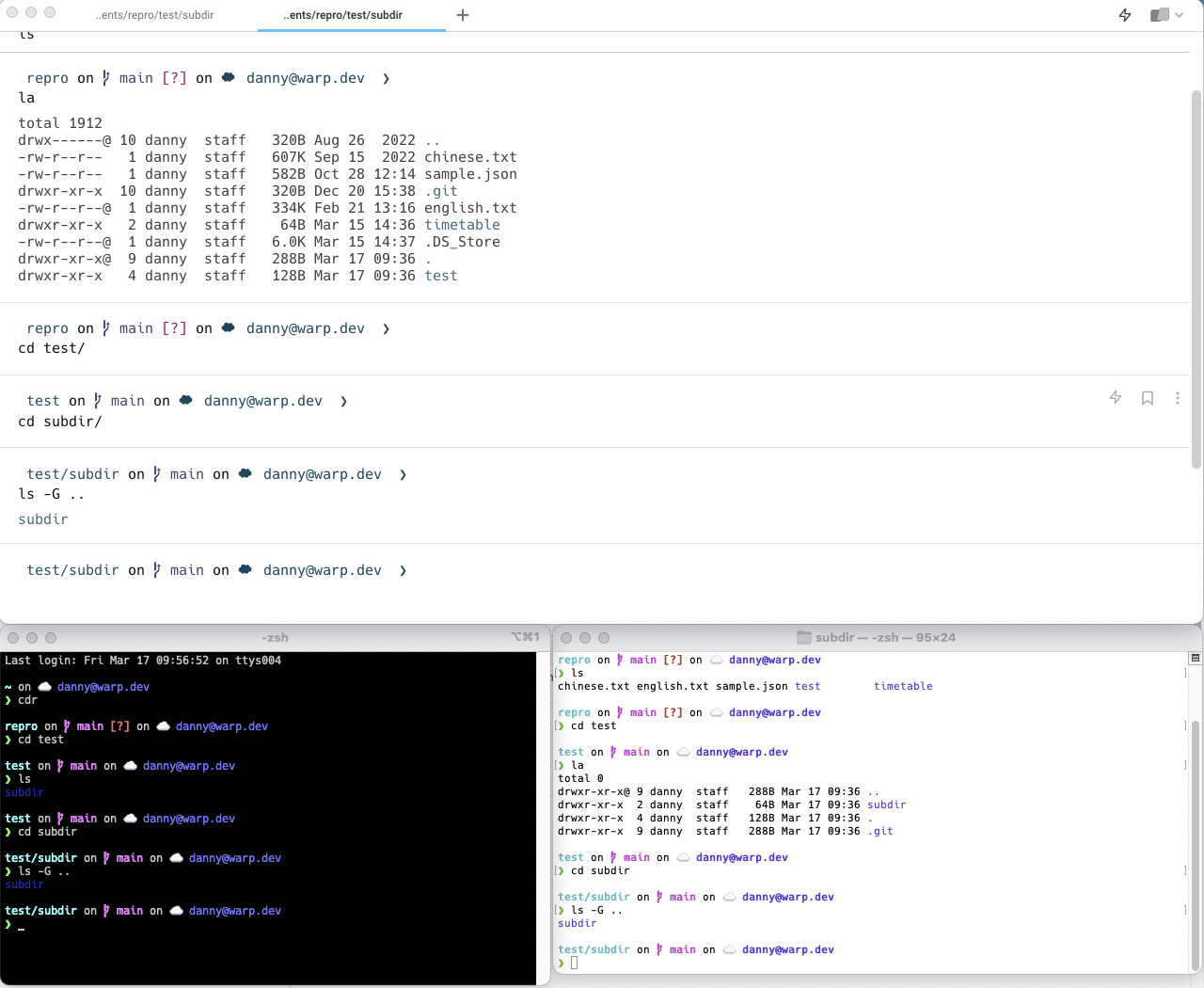Click the subdir result link under ls -G
Viewport: 1204px width, 988px height.
point(42,518)
